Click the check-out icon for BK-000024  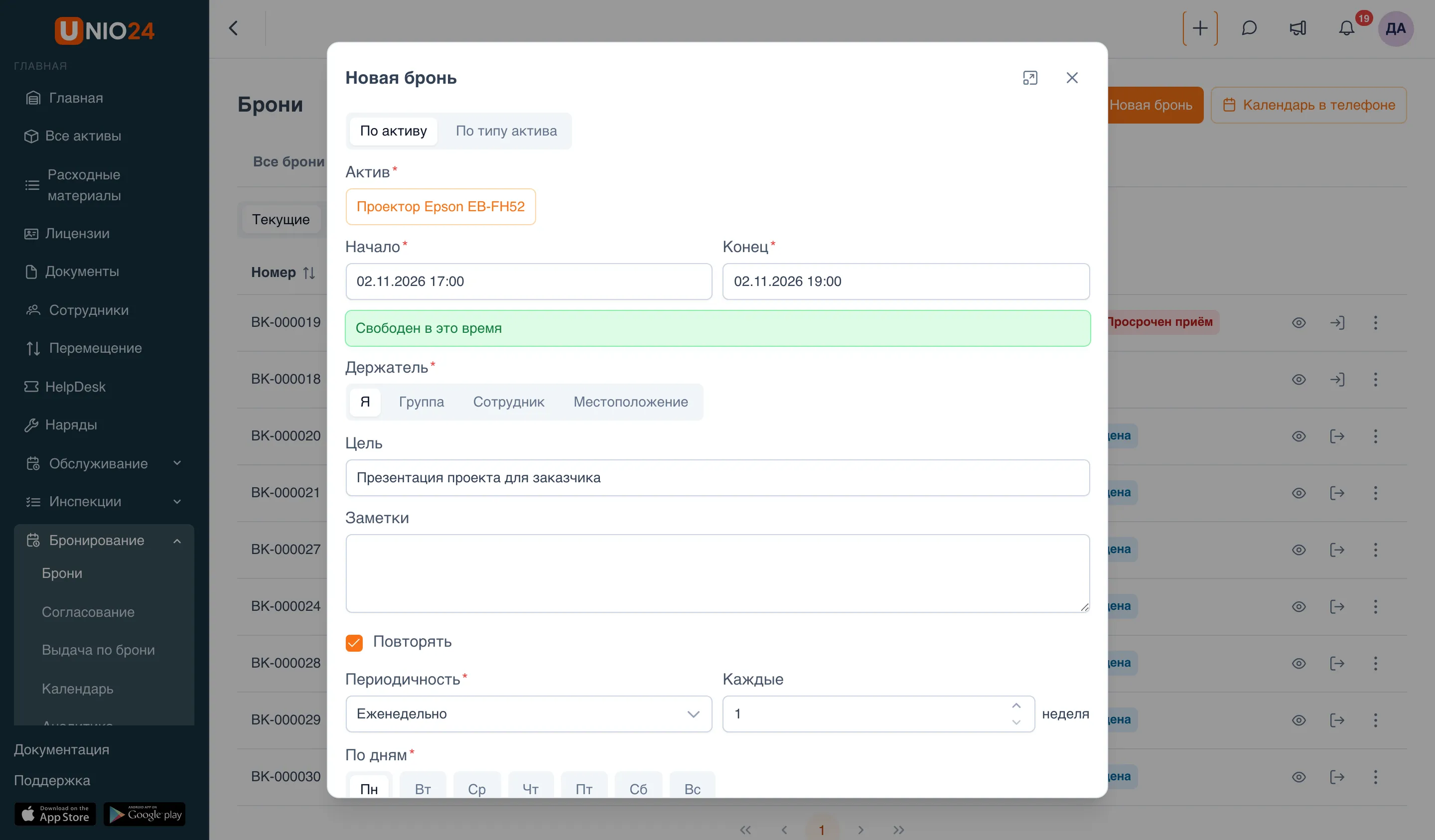click(x=1337, y=606)
